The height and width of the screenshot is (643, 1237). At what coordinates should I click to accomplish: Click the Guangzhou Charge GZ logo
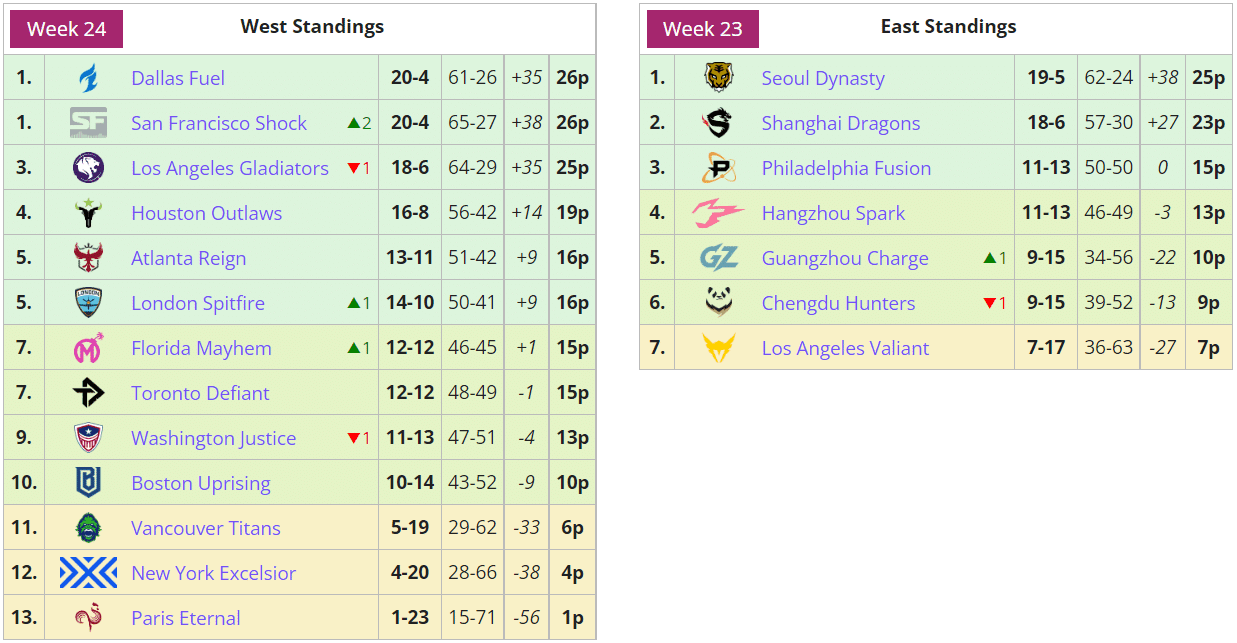(718, 258)
